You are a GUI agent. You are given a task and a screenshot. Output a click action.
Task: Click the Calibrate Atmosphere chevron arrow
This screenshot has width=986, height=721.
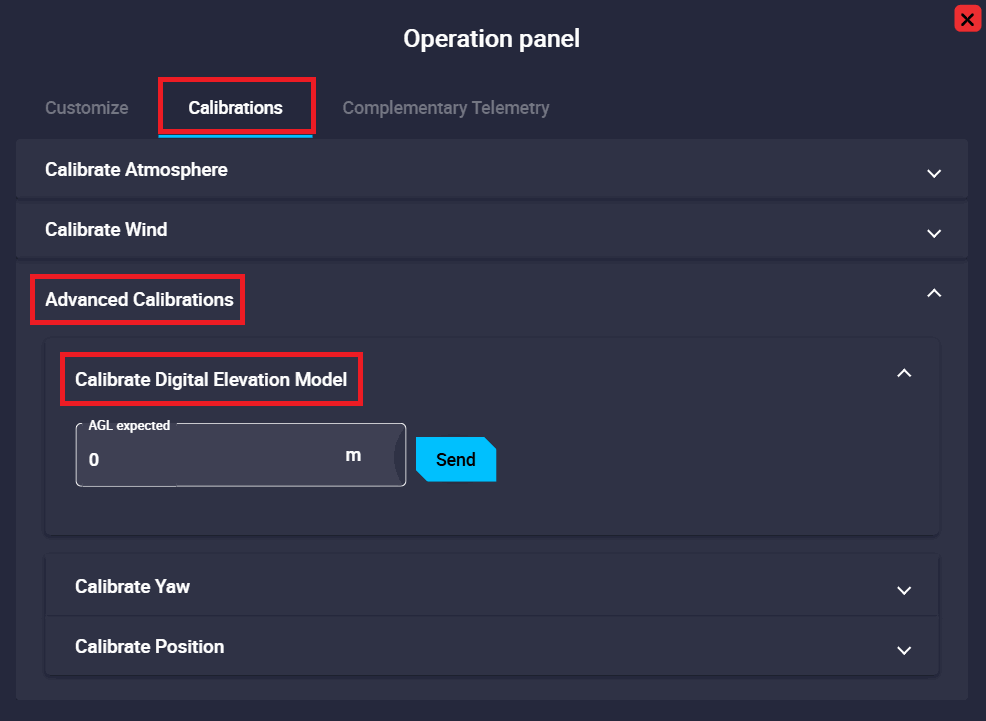click(934, 173)
